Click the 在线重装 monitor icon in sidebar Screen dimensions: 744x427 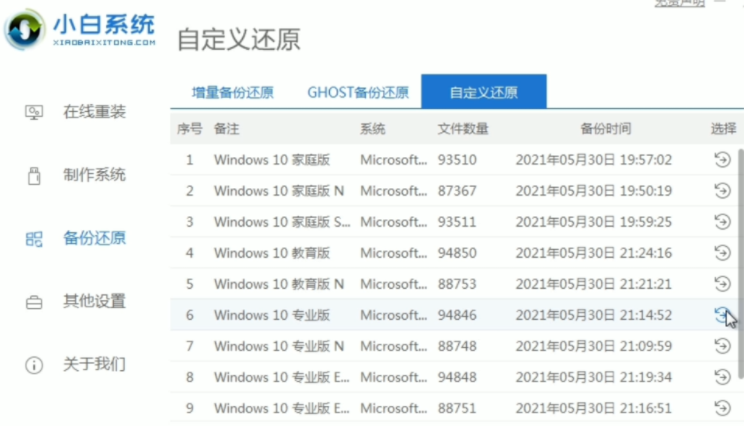(x=34, y=112)
